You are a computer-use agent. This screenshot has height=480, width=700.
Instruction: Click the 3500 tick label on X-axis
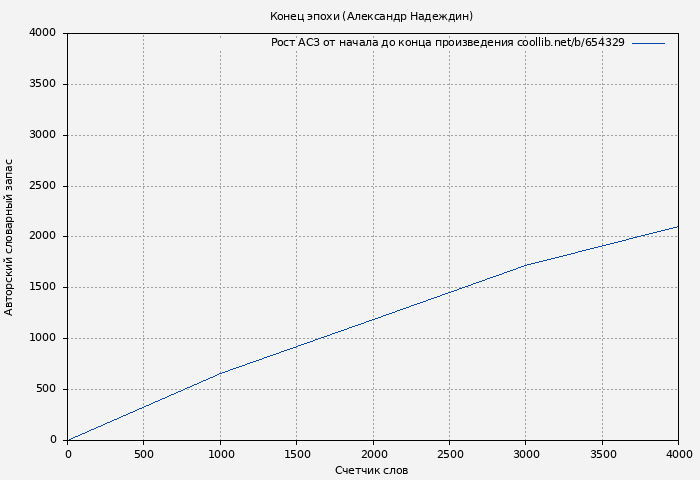pyautogui.click(x=602, y=454)
